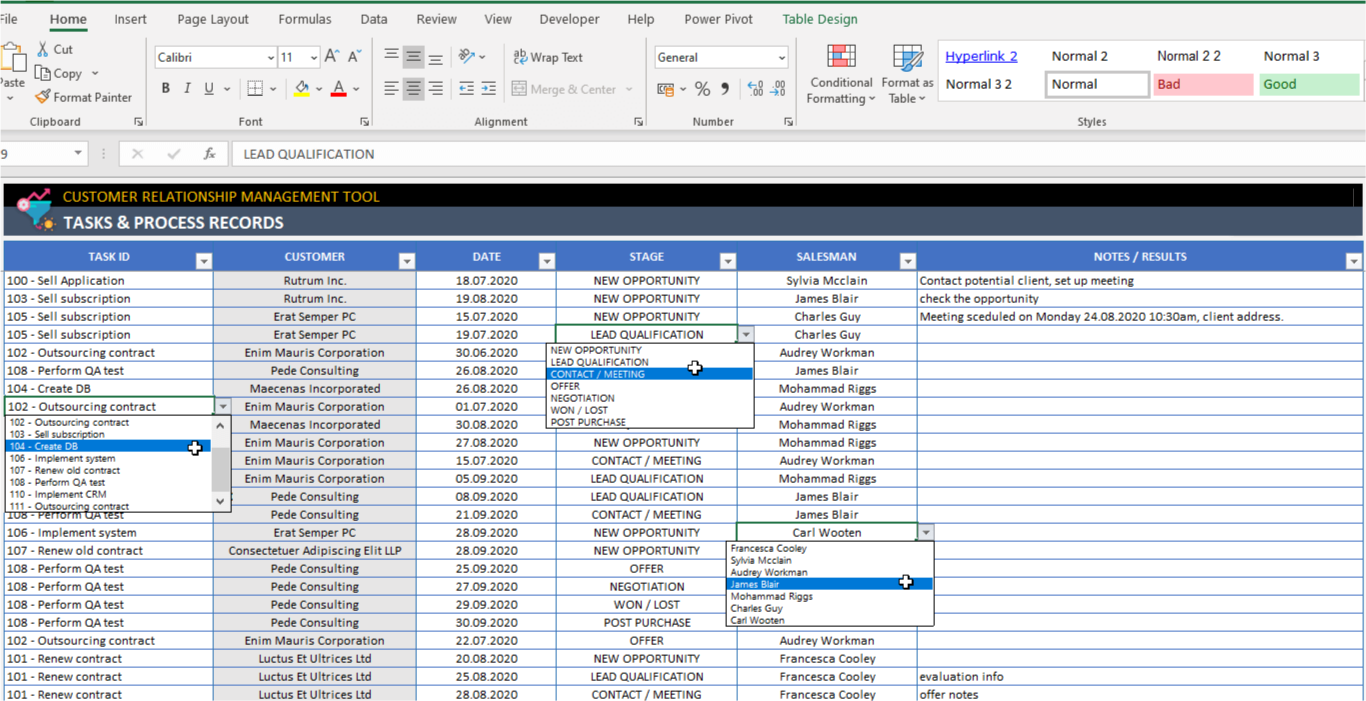The width and height of the screenshot is (1366, 701).
Task: Select the Format Painter tool
Action: click(x=83, y=96)
